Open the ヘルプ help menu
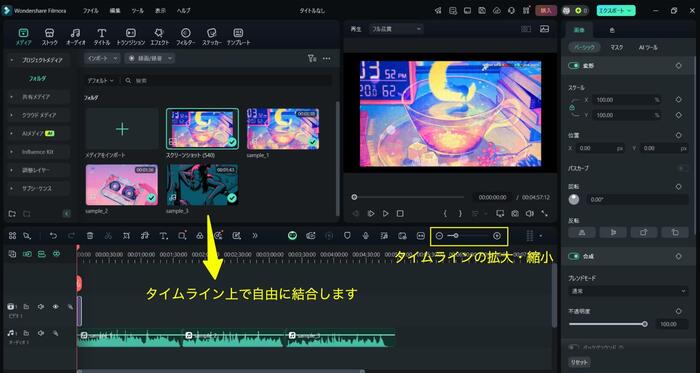 (183, 10)
